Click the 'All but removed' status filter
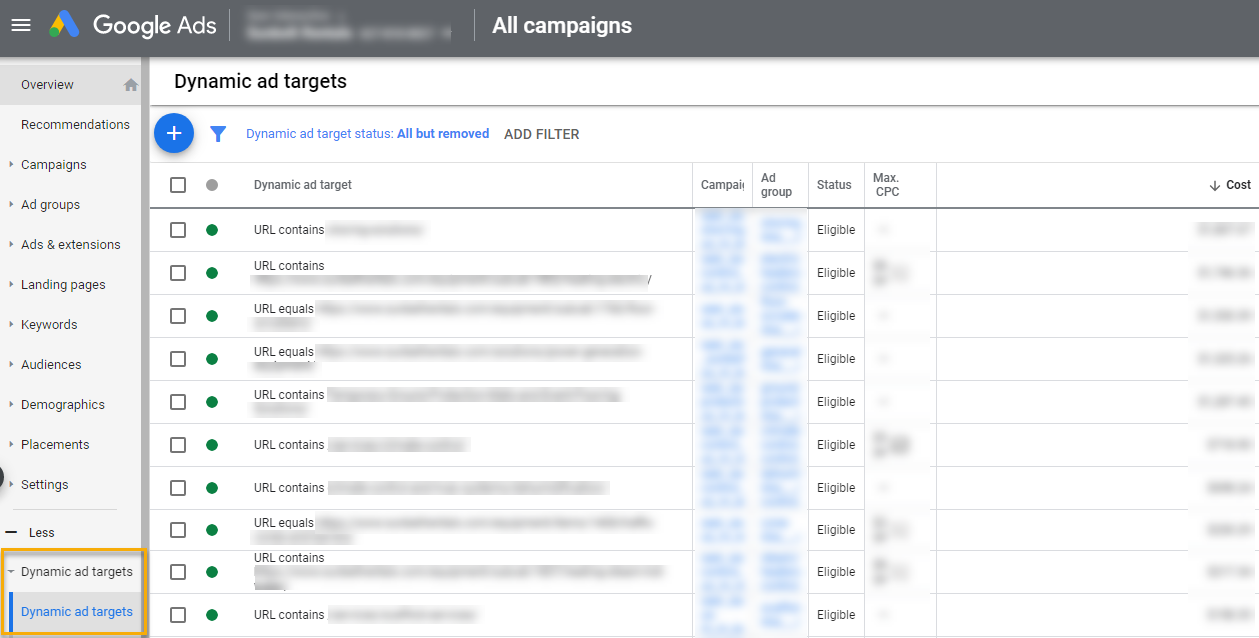1259x638 pixels. tap(443, 134)
